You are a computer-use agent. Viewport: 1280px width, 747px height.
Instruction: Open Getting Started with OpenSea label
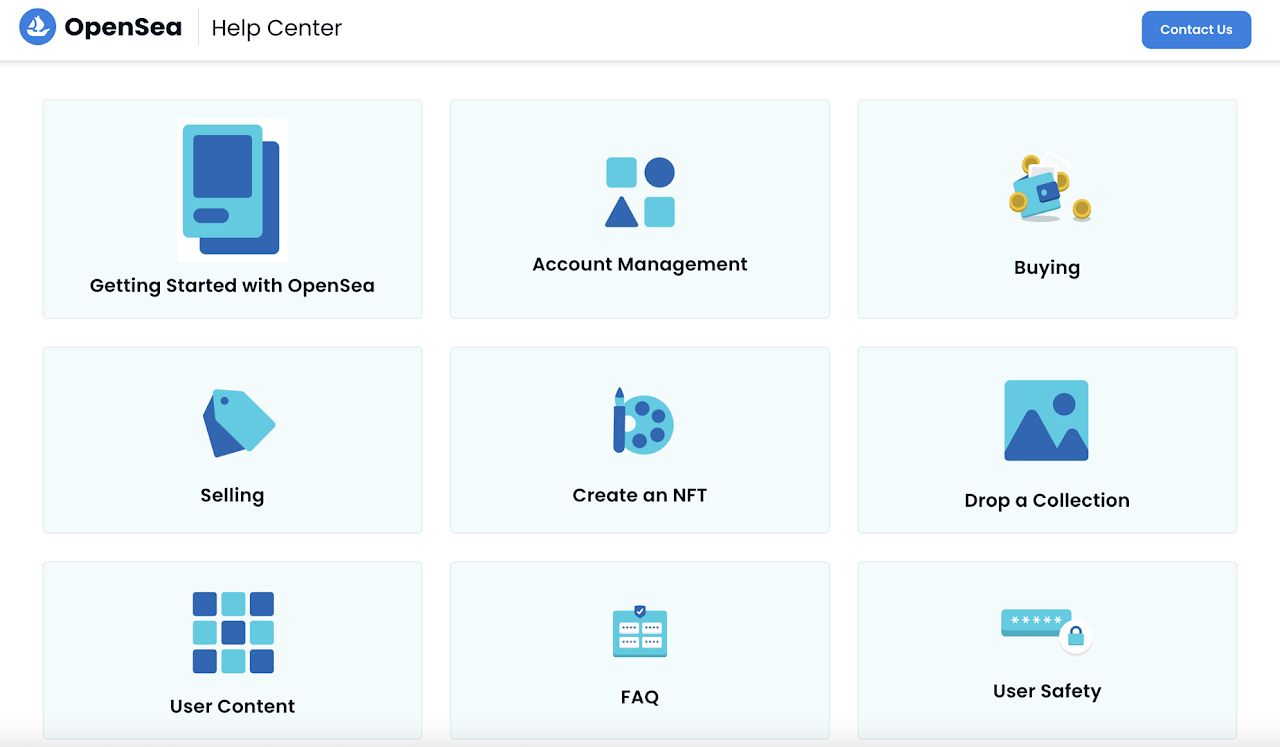pyautogui.click(x=232, y=286)
